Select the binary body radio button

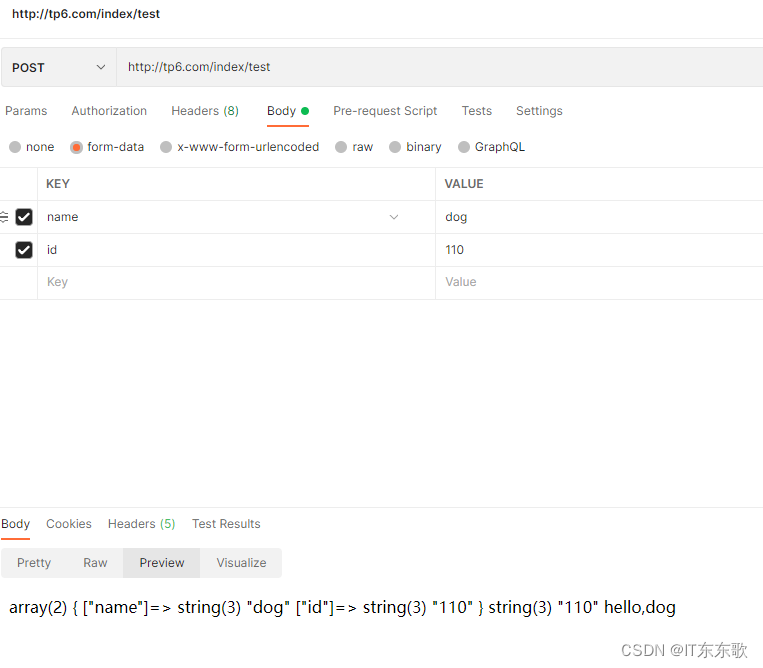pos(395,147)
